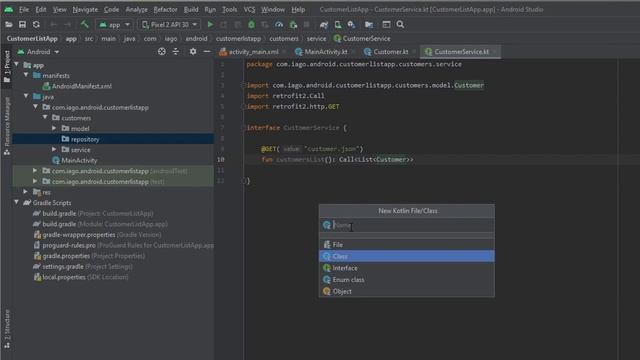
Task: Click the Save All toolbar icon
Action: click(x=22, y=24)
